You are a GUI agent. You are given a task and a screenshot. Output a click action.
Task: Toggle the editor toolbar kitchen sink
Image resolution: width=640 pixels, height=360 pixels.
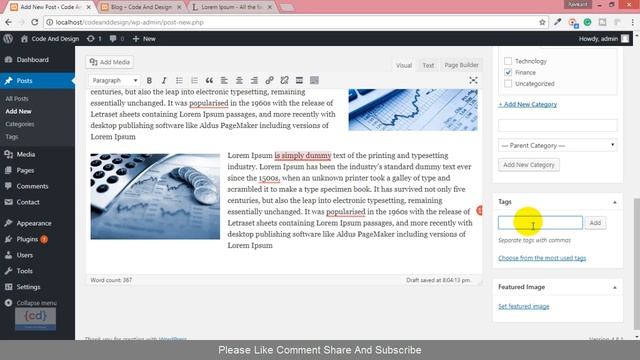tap(314, 80)
